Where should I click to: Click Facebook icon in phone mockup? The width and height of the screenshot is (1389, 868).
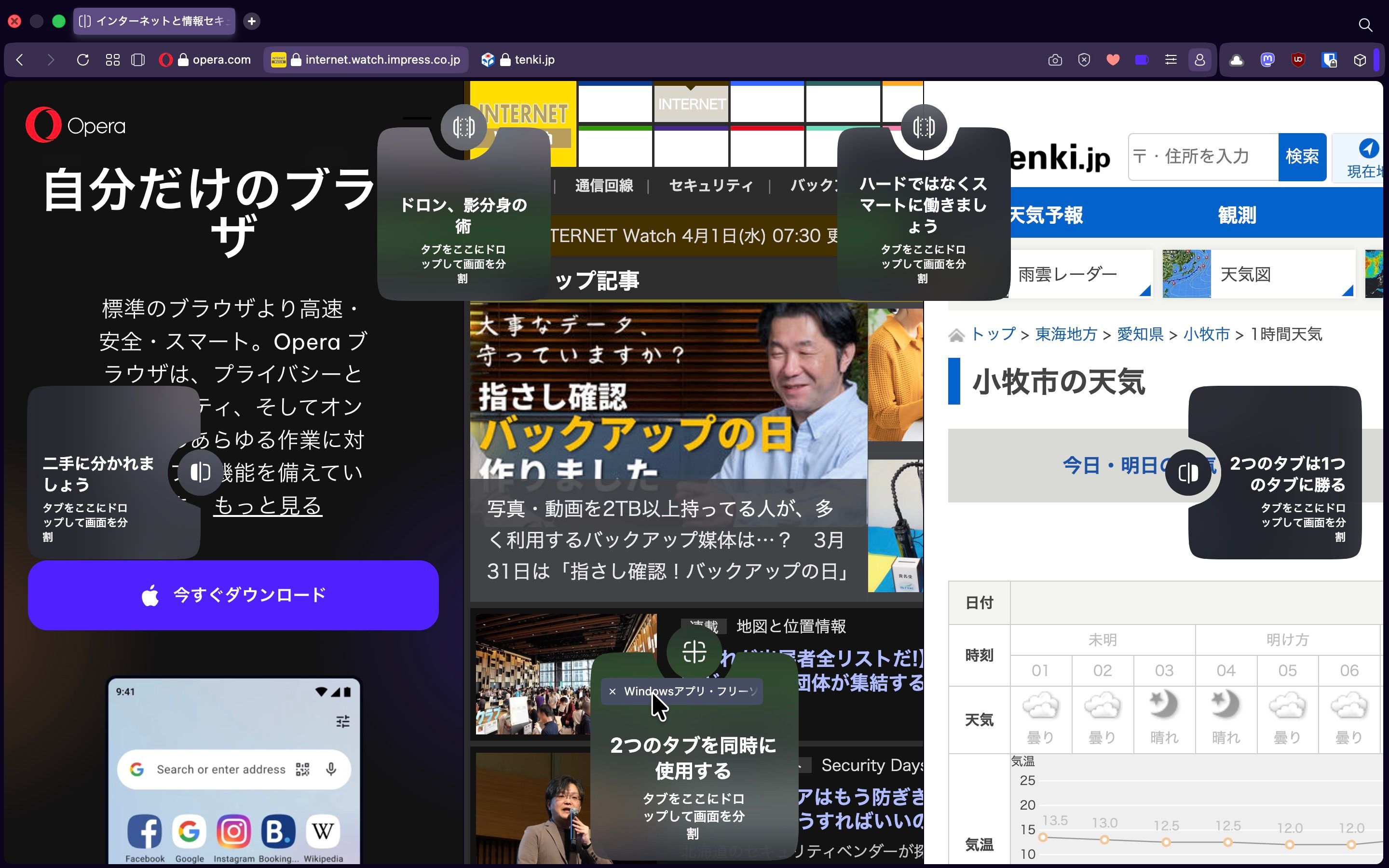(x=145, y=831)
